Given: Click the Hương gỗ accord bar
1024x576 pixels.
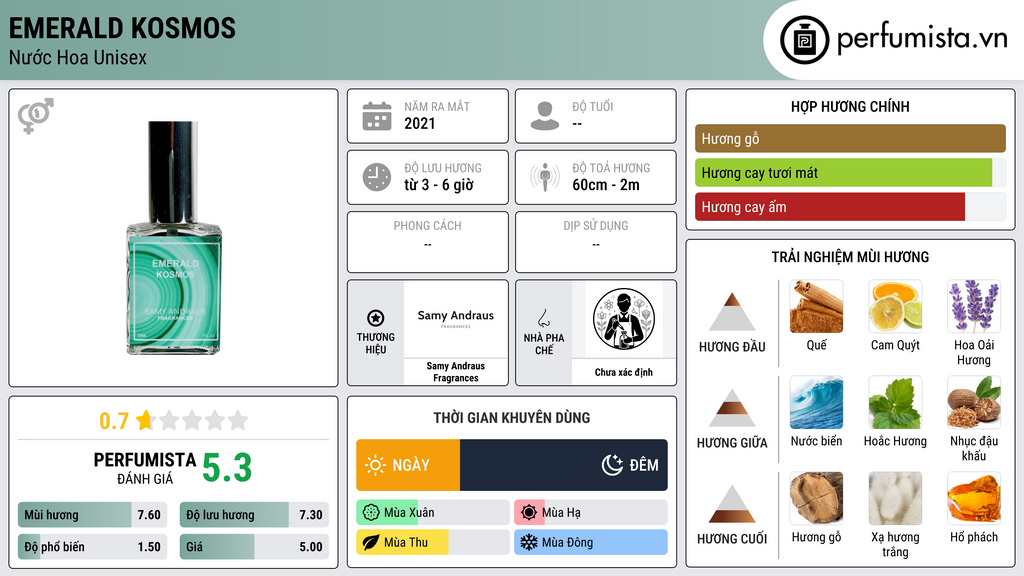Looking at the screenshot, I should pyautogui.click(x=850, y=138).
